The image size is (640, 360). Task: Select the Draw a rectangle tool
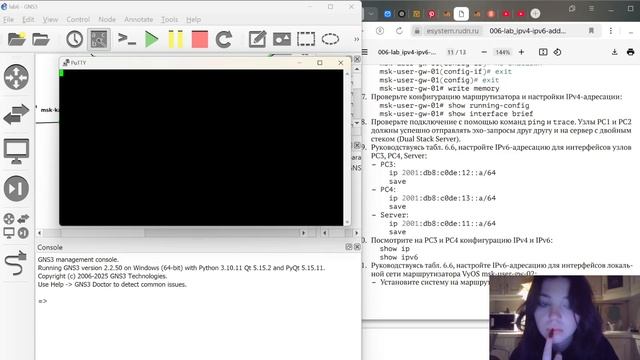click(306, 39)
